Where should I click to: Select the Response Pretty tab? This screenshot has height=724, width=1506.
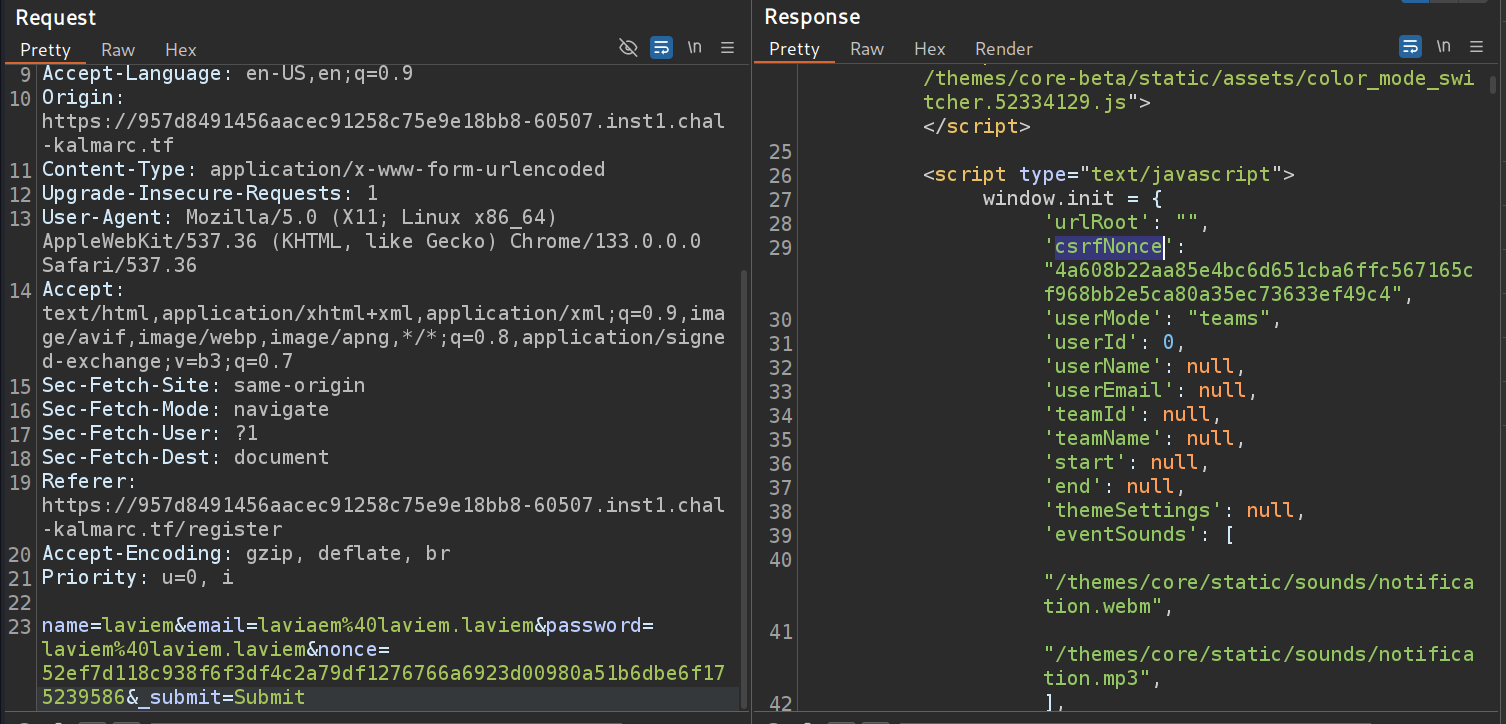[x=795, y=48]
